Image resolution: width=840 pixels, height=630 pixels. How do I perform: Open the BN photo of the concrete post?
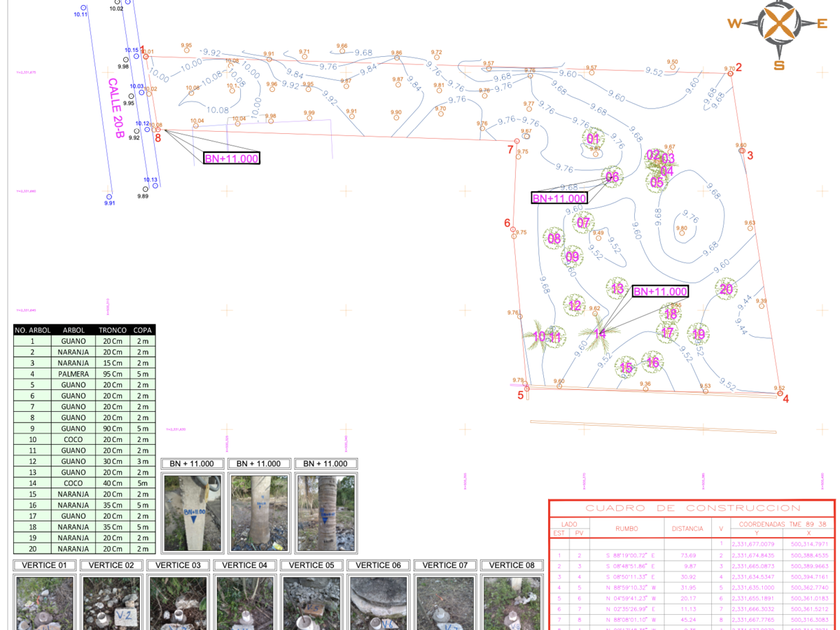tap(192, 513)
